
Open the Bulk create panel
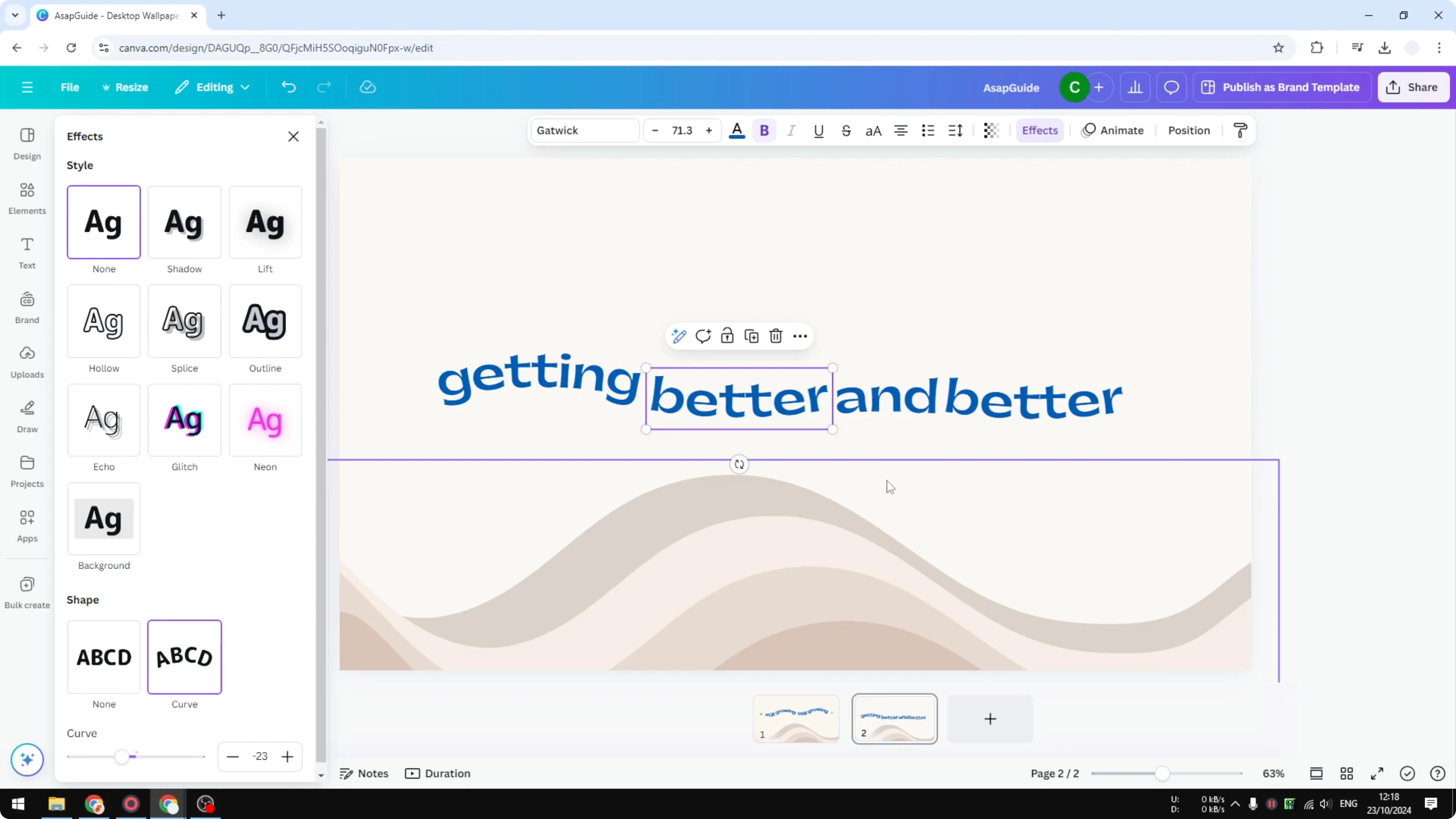pos(27,592)
